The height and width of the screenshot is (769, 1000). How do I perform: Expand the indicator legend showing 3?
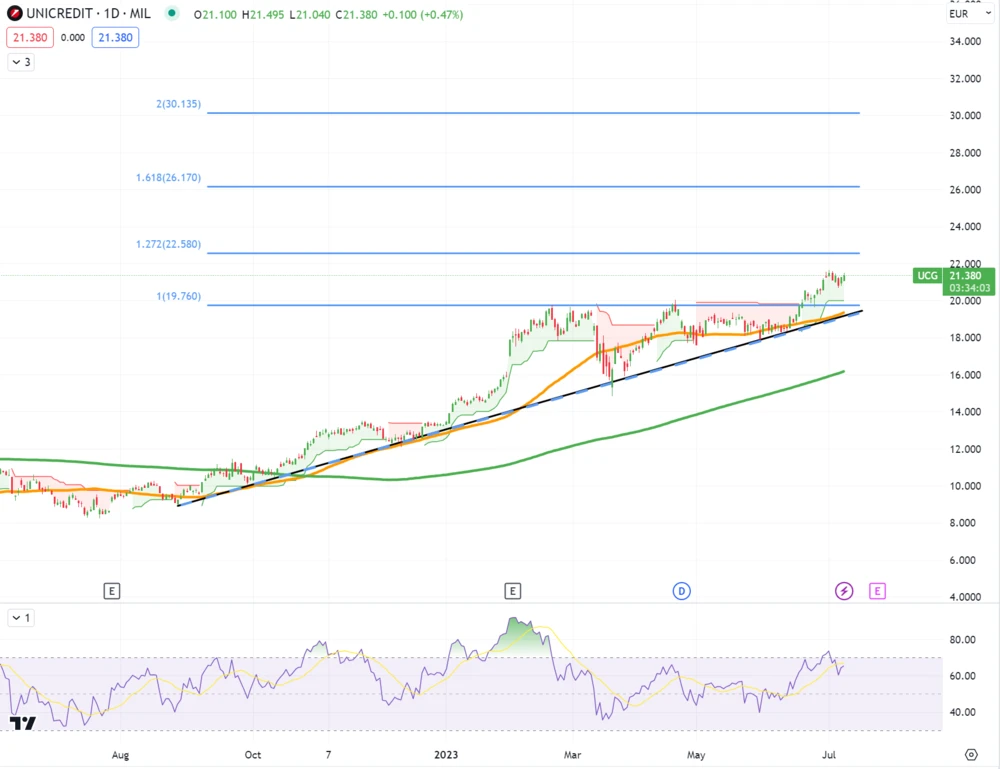pyautogui.click(x=21, y=62)
